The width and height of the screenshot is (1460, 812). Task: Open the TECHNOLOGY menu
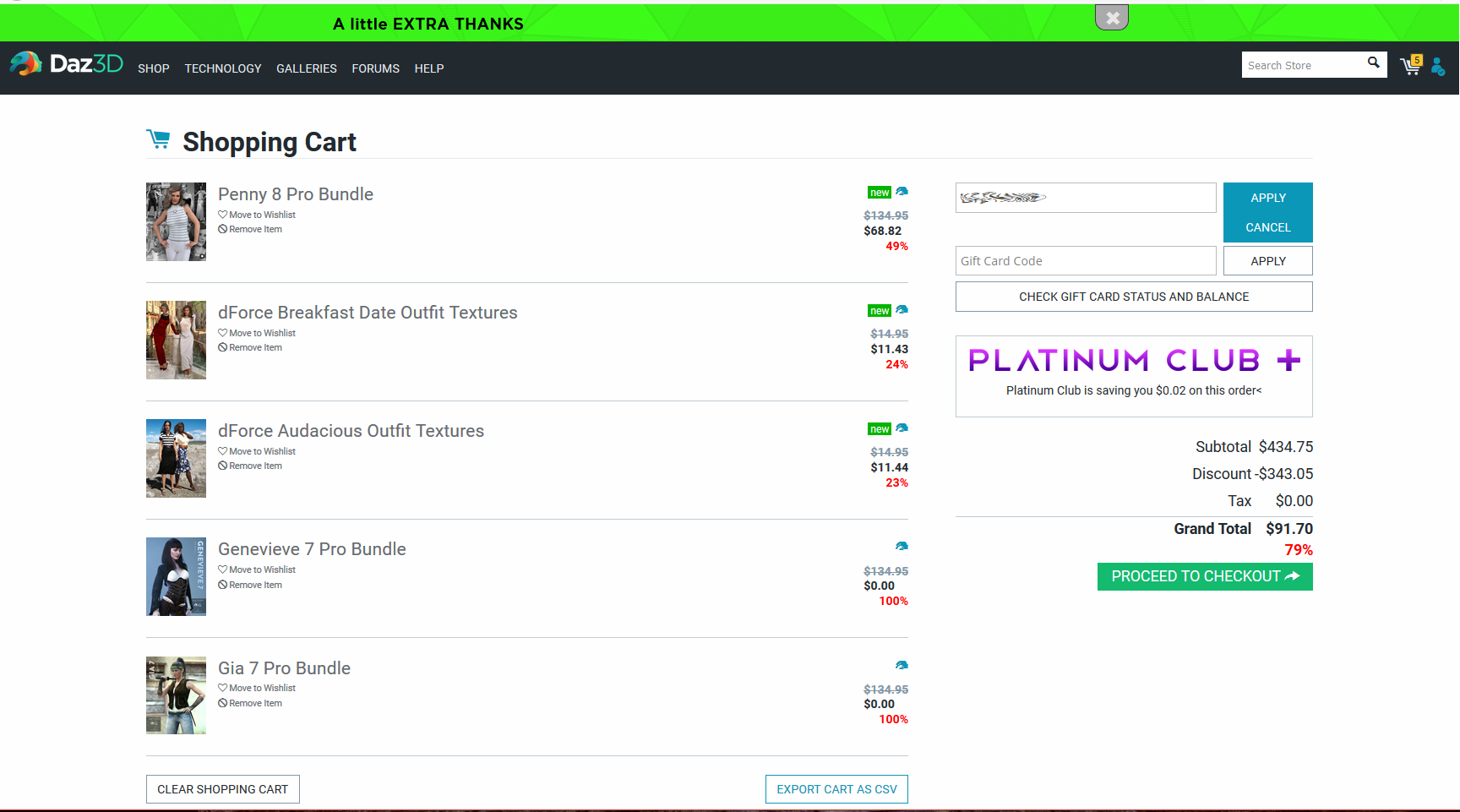pos(223,68)
